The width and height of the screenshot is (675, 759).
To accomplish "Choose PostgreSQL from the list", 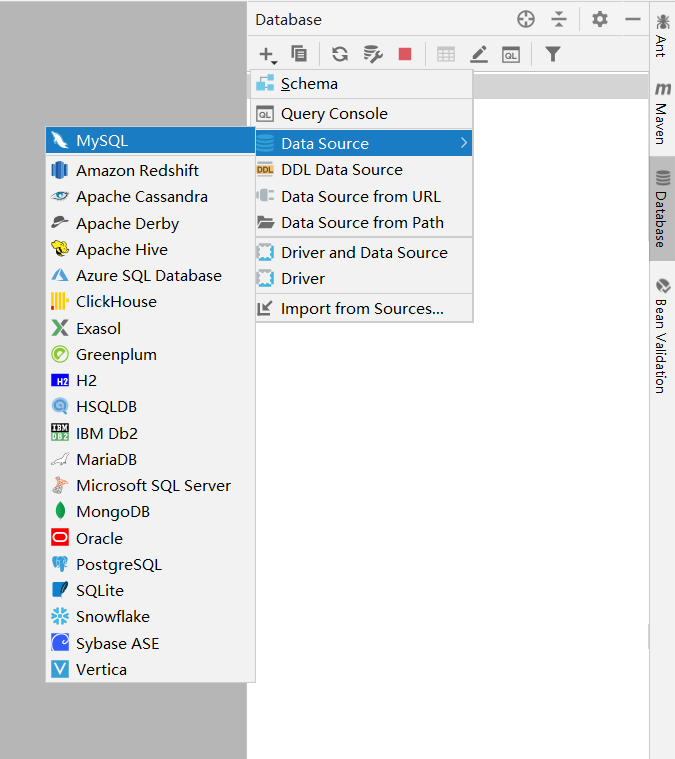I will click(151, 564).
